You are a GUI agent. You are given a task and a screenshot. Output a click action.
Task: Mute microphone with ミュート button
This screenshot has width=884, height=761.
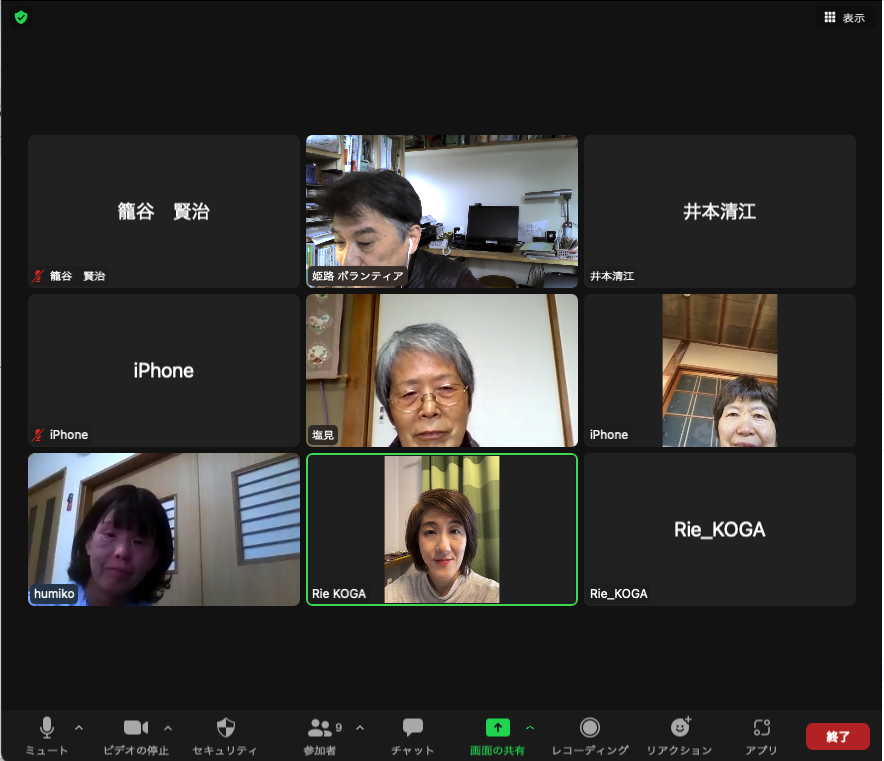pyautogui.click(x=47, y=735)
